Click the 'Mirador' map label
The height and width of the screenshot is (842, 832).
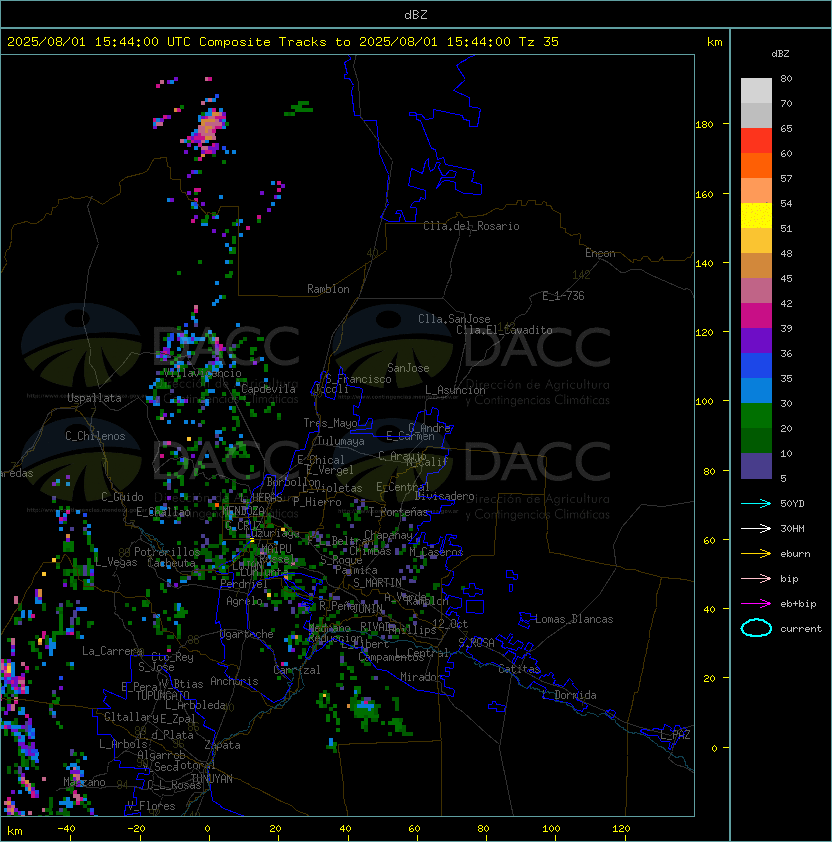pos(421,677)
